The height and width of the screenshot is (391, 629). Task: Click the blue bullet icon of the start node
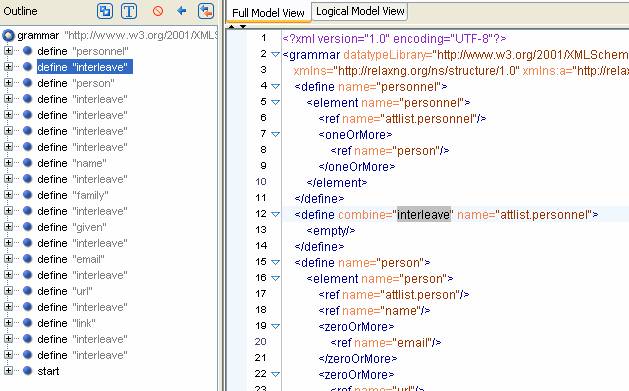tap(27, 371)
